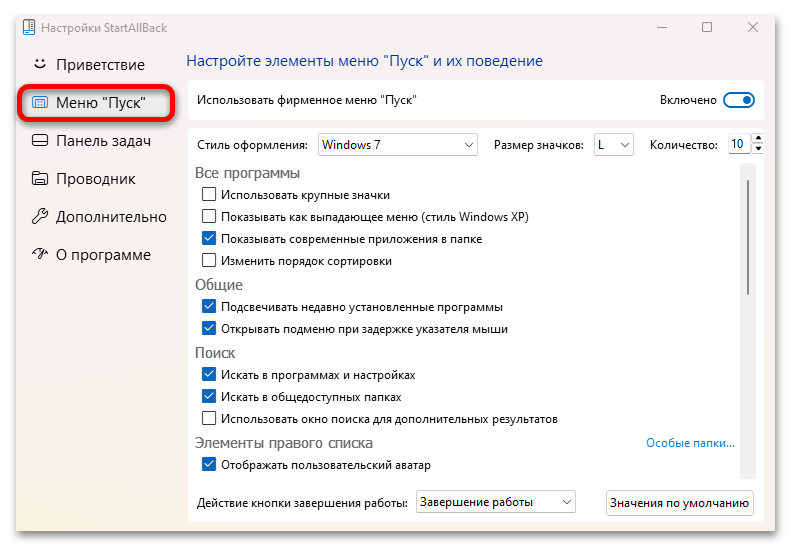Click the options list vertical scrollbar
This screenshot has height=547, width=791.
coord(748,237)
